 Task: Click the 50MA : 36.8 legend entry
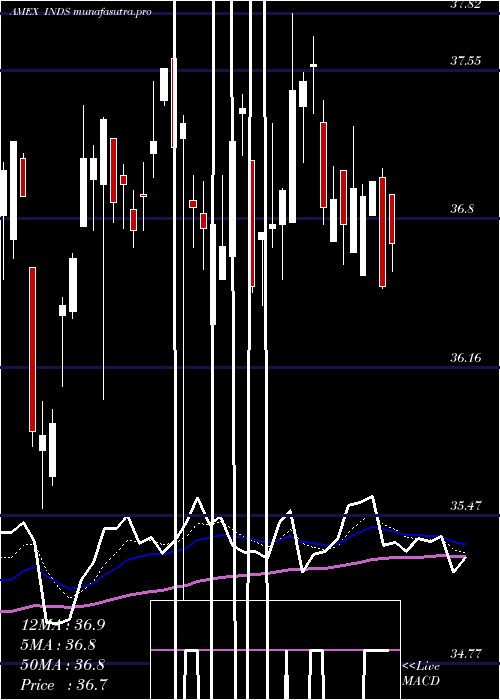tap(62, 665)
